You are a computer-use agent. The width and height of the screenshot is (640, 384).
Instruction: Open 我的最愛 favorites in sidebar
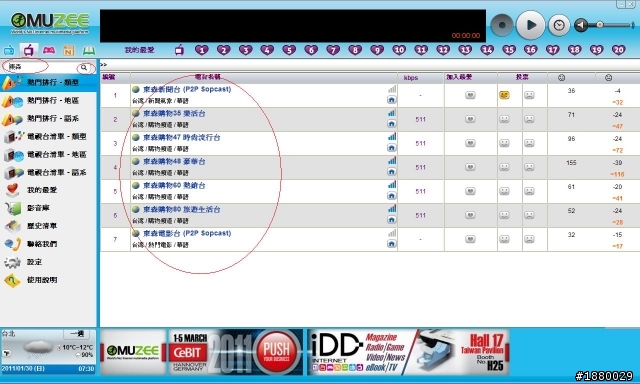48,190
